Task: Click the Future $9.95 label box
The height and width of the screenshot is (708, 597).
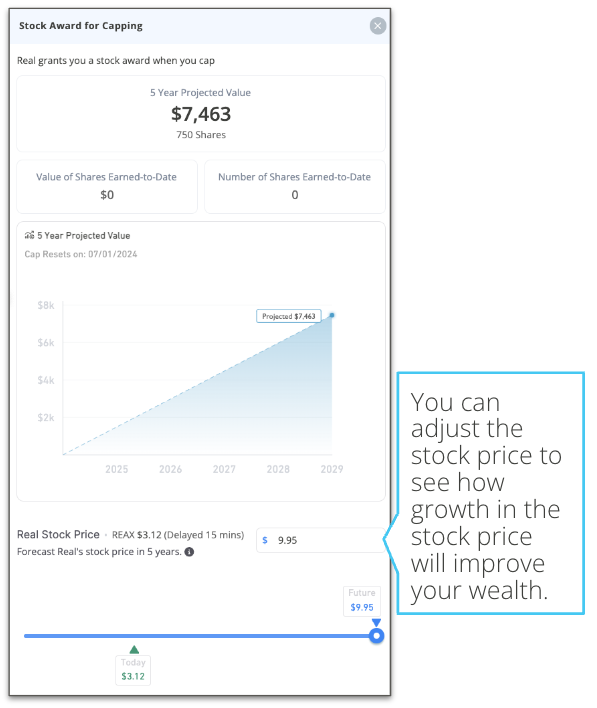Action: (x=362, y=601)
